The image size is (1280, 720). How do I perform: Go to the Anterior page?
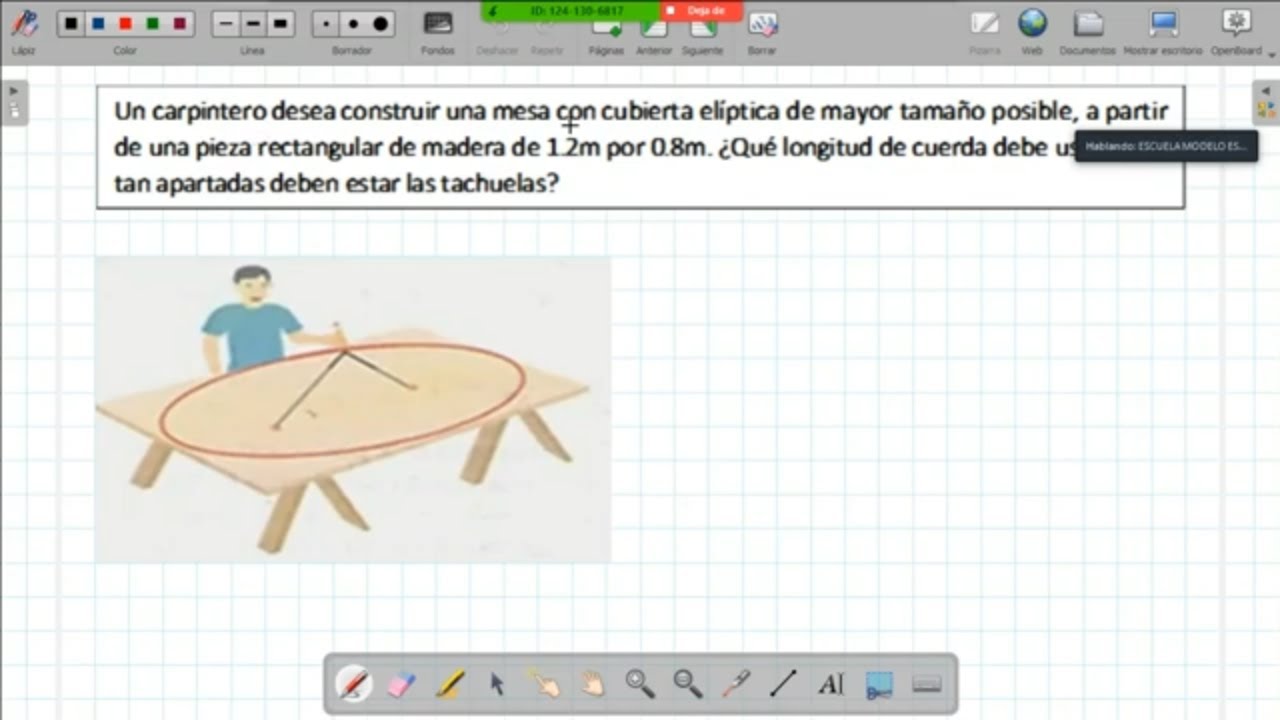pos(654,34)
